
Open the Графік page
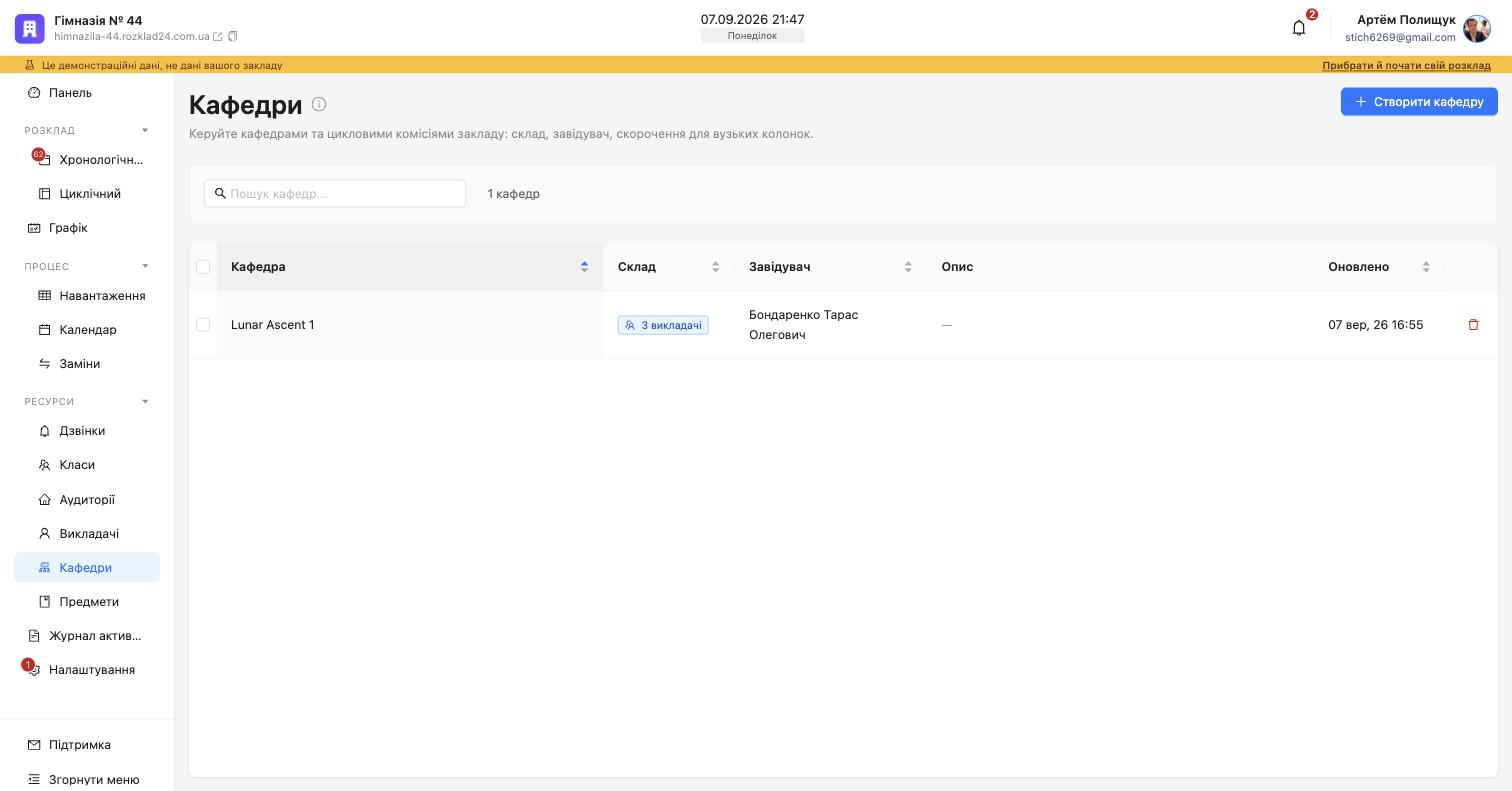point(87,228)
